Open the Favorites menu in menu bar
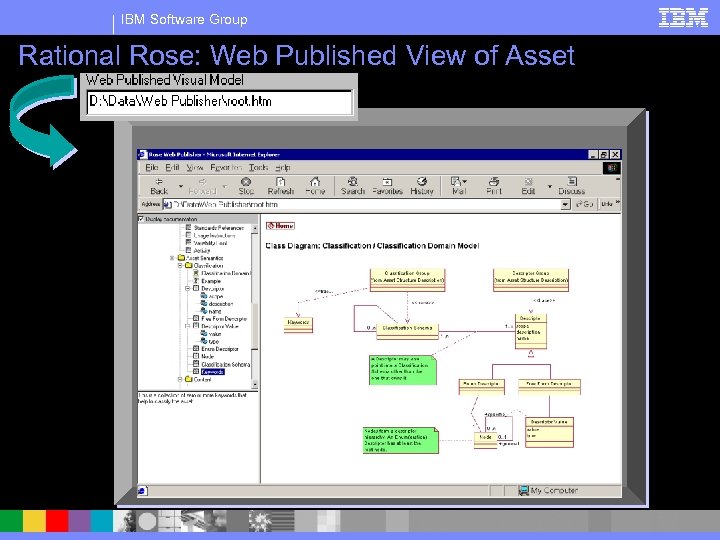Screen dimensions: 720x540 point(226,168)
